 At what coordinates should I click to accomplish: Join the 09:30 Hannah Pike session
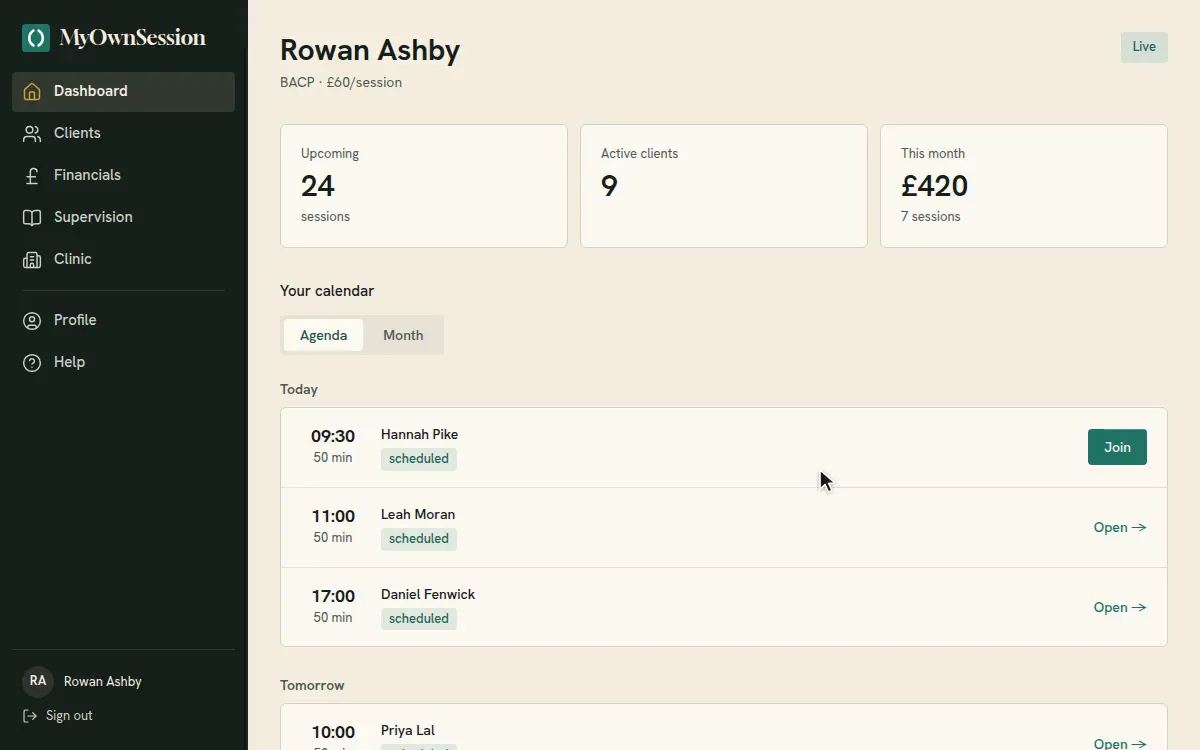point(1117,447)
